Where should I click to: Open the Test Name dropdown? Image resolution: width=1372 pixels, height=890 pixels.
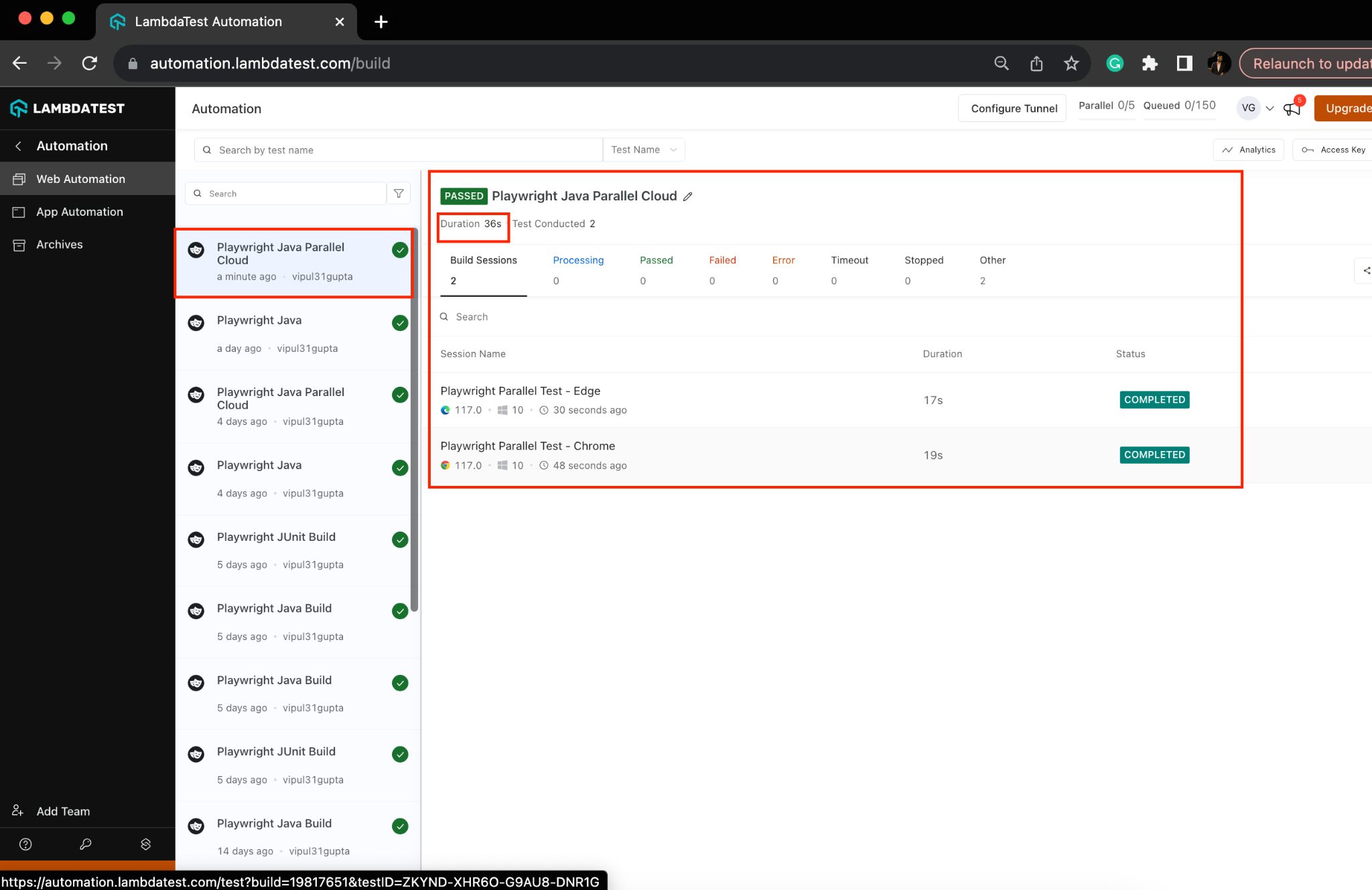pyautogui.click(x=644, y=150)
